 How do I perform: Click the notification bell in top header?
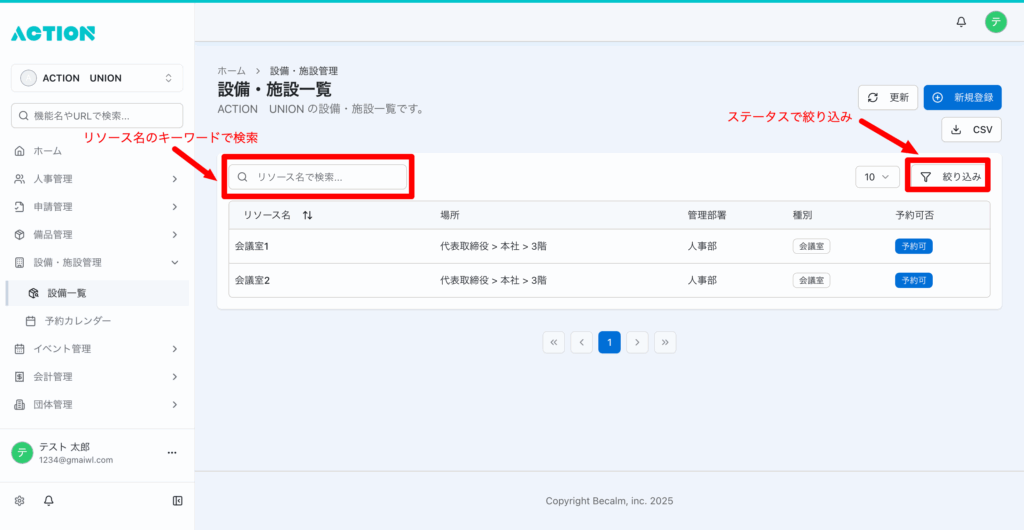(x=961, y=21)
